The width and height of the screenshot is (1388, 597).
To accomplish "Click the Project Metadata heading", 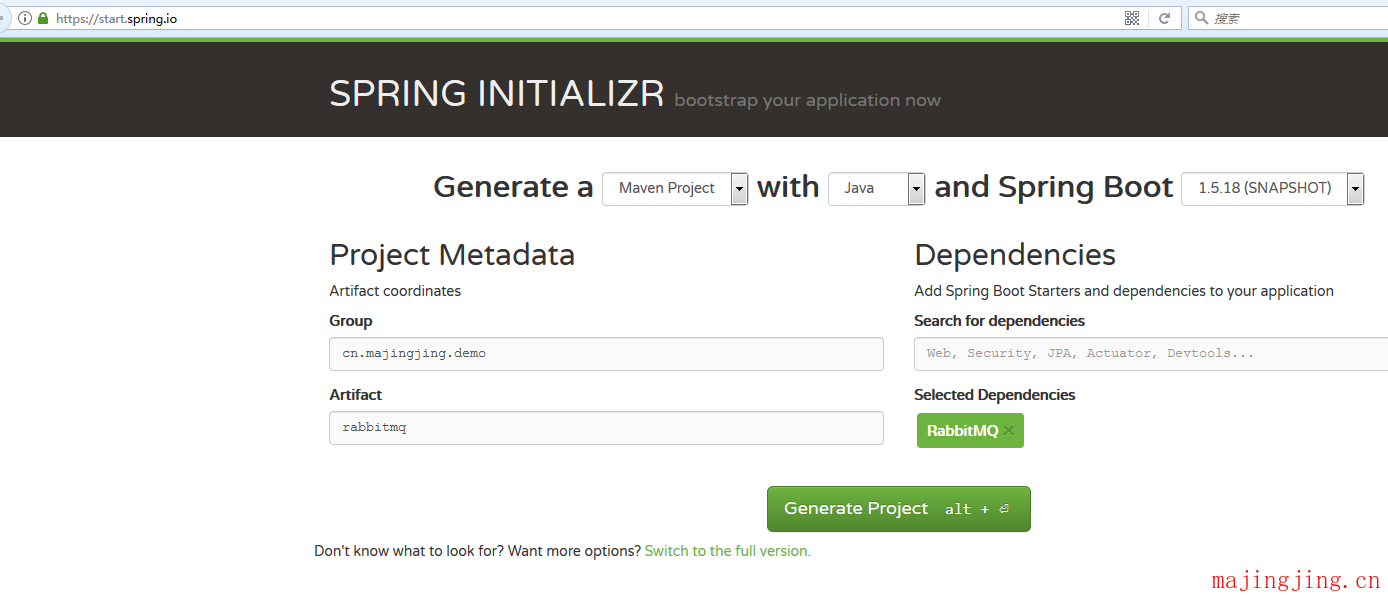I will [452, 255].
